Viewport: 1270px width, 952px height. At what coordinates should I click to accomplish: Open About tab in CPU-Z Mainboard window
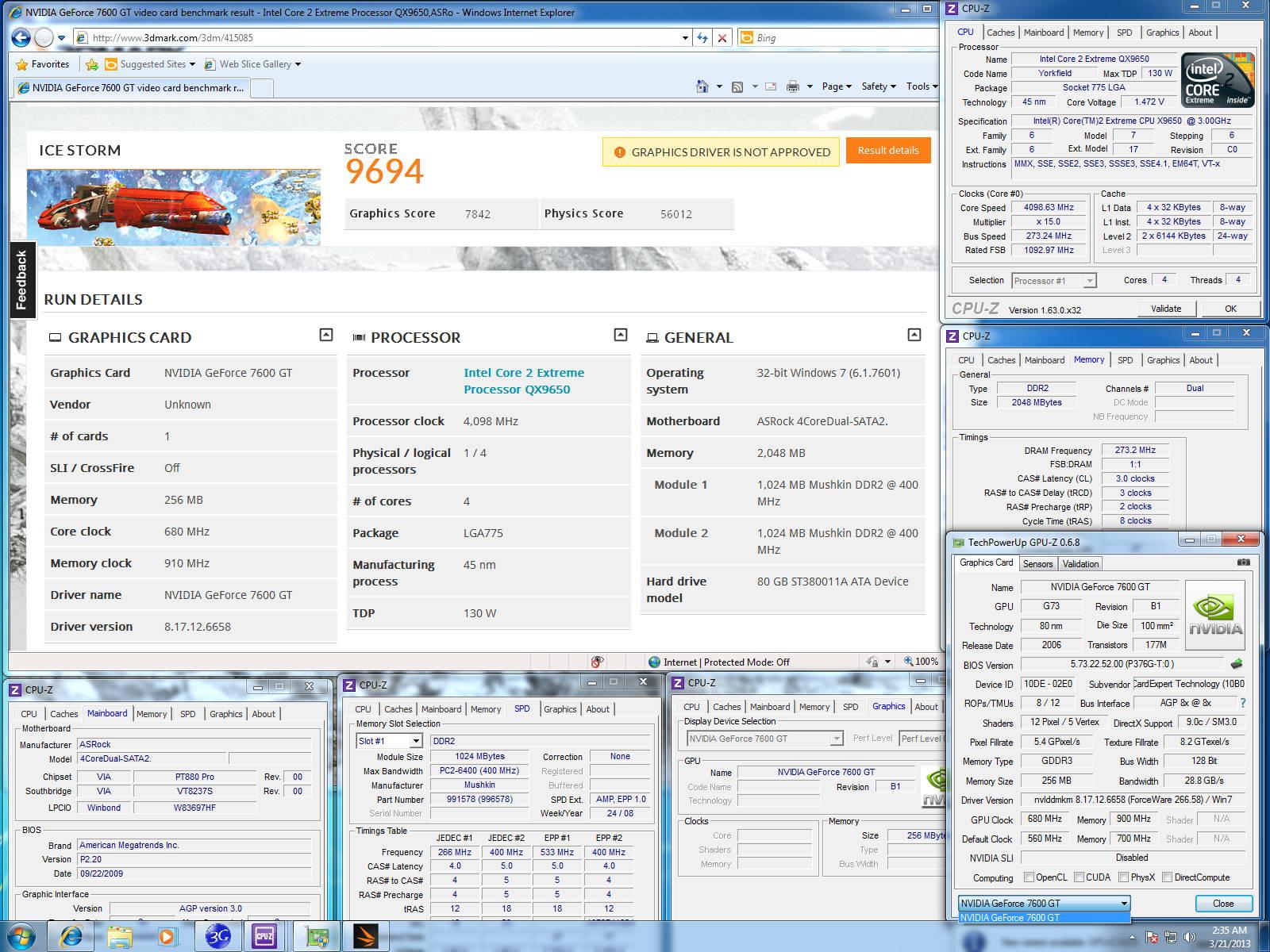pyautogui.click(x=264, y=714)
